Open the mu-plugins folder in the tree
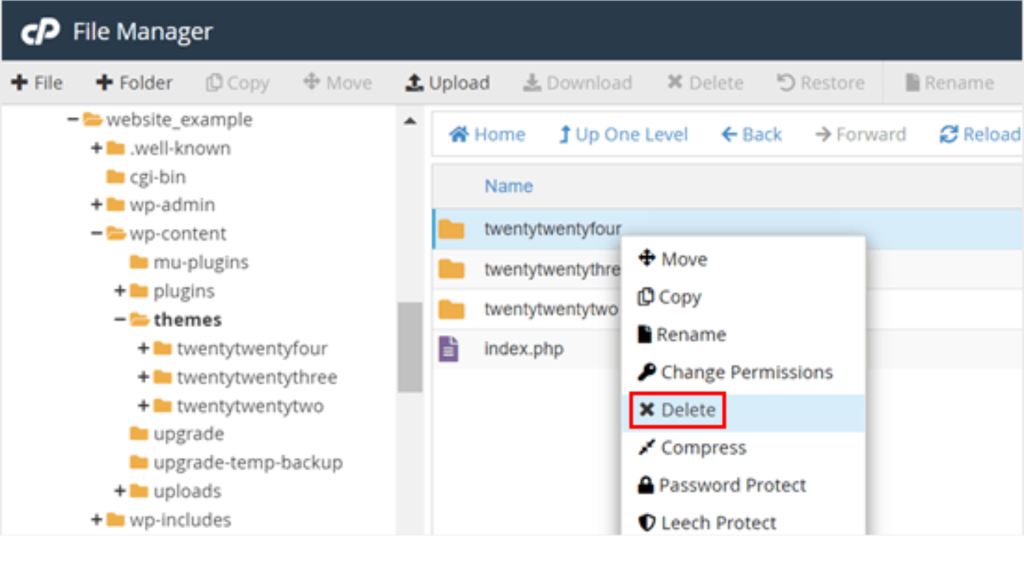1024x576 pixels. click(201, 263)
